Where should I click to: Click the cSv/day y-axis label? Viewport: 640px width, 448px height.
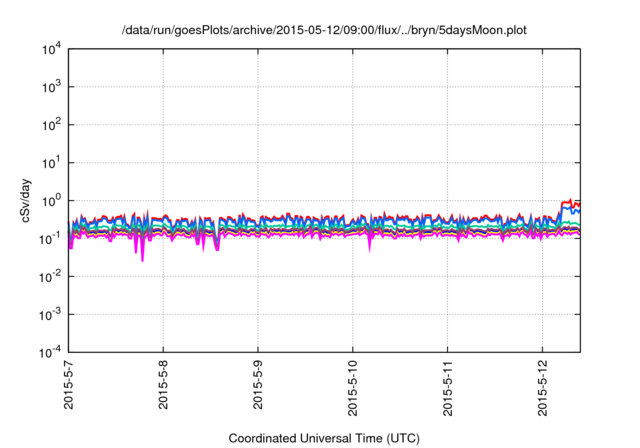click(25, 200)
